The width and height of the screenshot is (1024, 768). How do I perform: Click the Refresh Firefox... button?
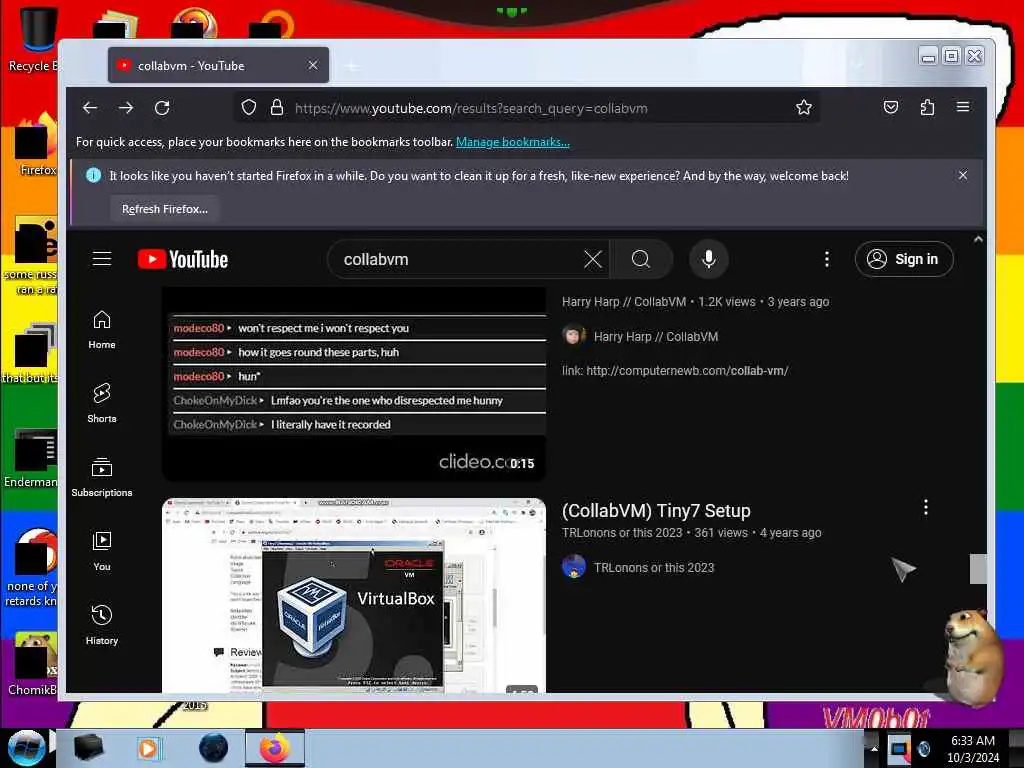point(165,209)
